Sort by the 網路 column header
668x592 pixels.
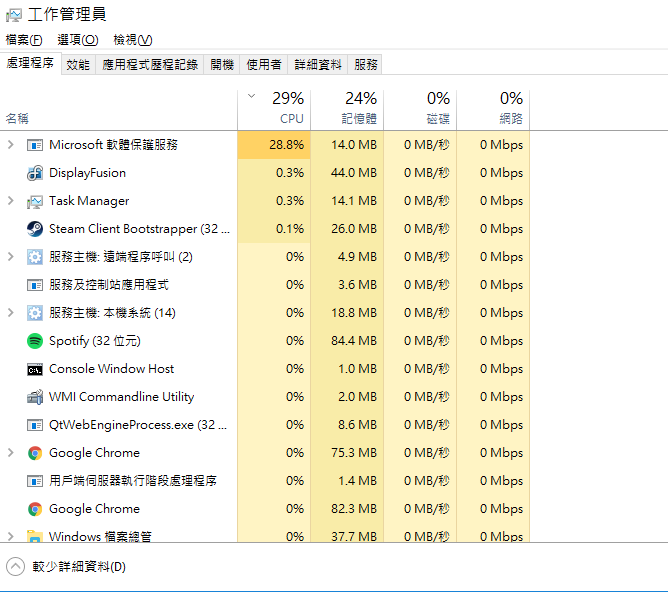tap(511, 118)
